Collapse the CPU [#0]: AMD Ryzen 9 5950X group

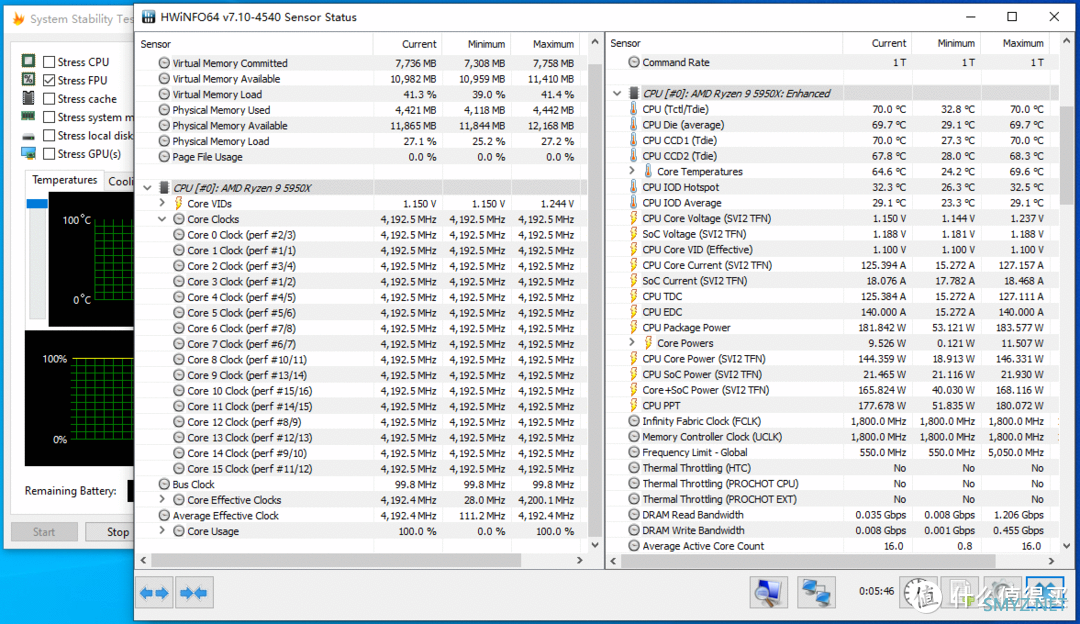click(x=147, y=187)
